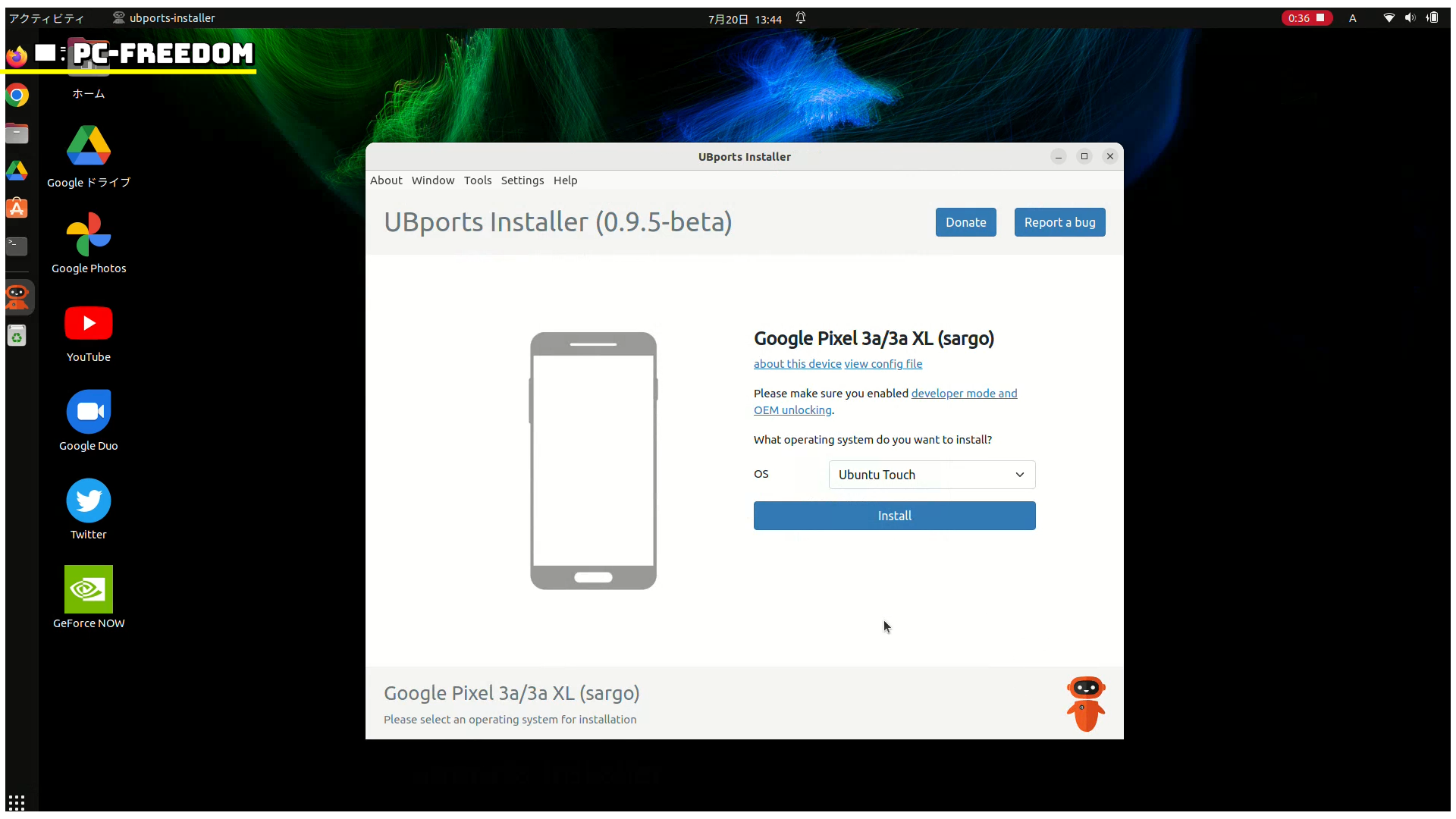The height and width of the screenshot is (819, 1456).
Task: Show applications grid in dock
Action: pyautogui.click(x=17, y=802)
